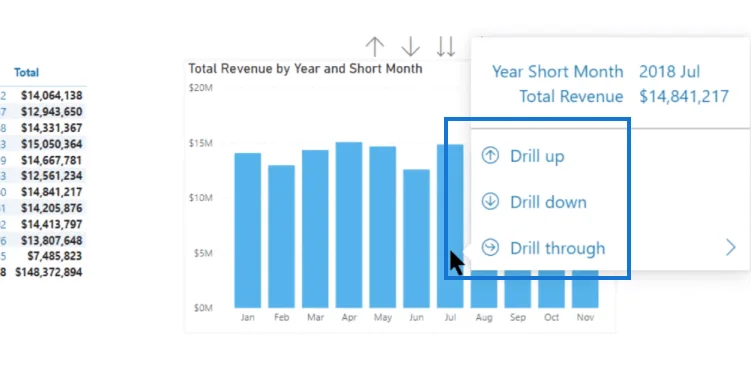This screenshot has height=380, width=751.
Task: Click the Drill down circled arrow icon
Action: tap(490, 201)
